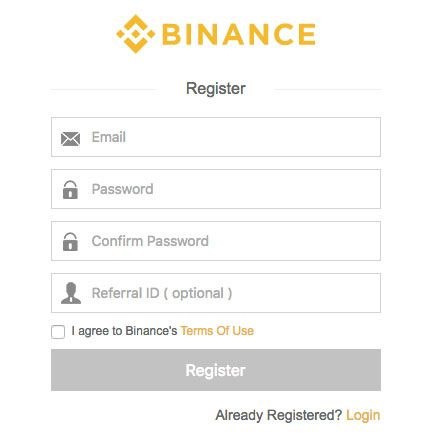Click the padlock icon beside Password
Image resolution: width=434 pixels, height=443 pixels.
click(x=70, y=190)
